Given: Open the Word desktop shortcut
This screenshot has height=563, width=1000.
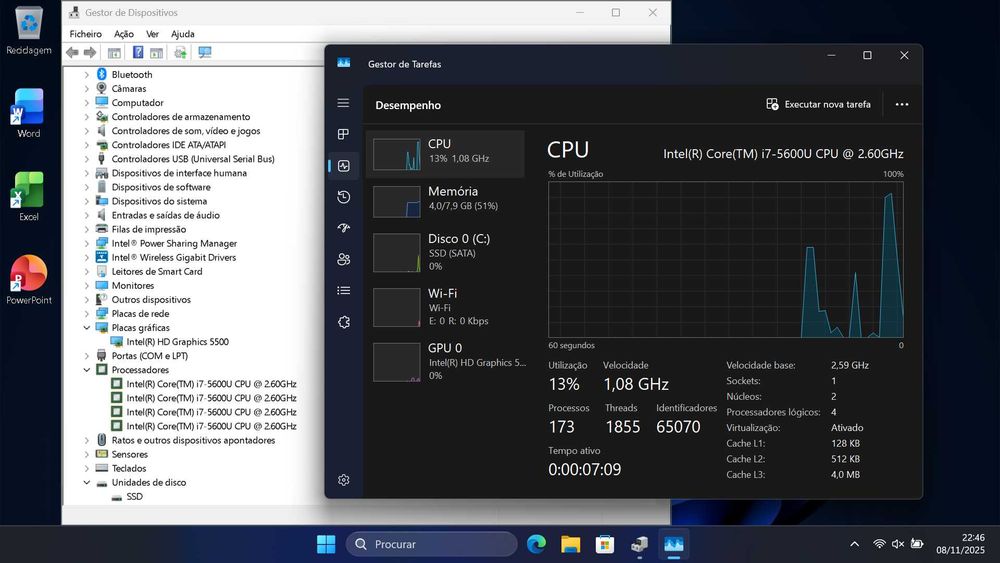Looking at the screenshot, I should coord(28,113).
